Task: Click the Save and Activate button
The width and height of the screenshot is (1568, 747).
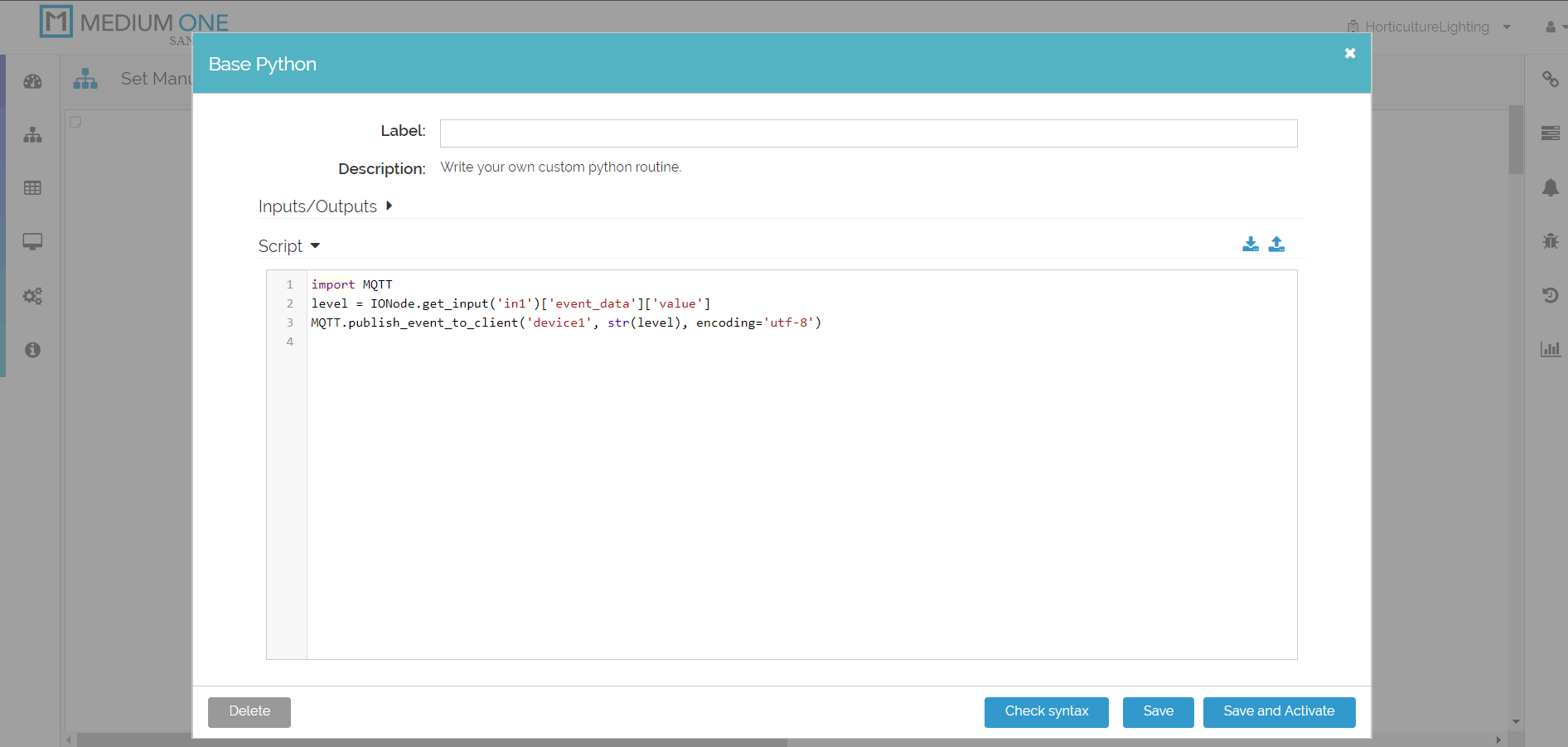Action: [1278, 711]
